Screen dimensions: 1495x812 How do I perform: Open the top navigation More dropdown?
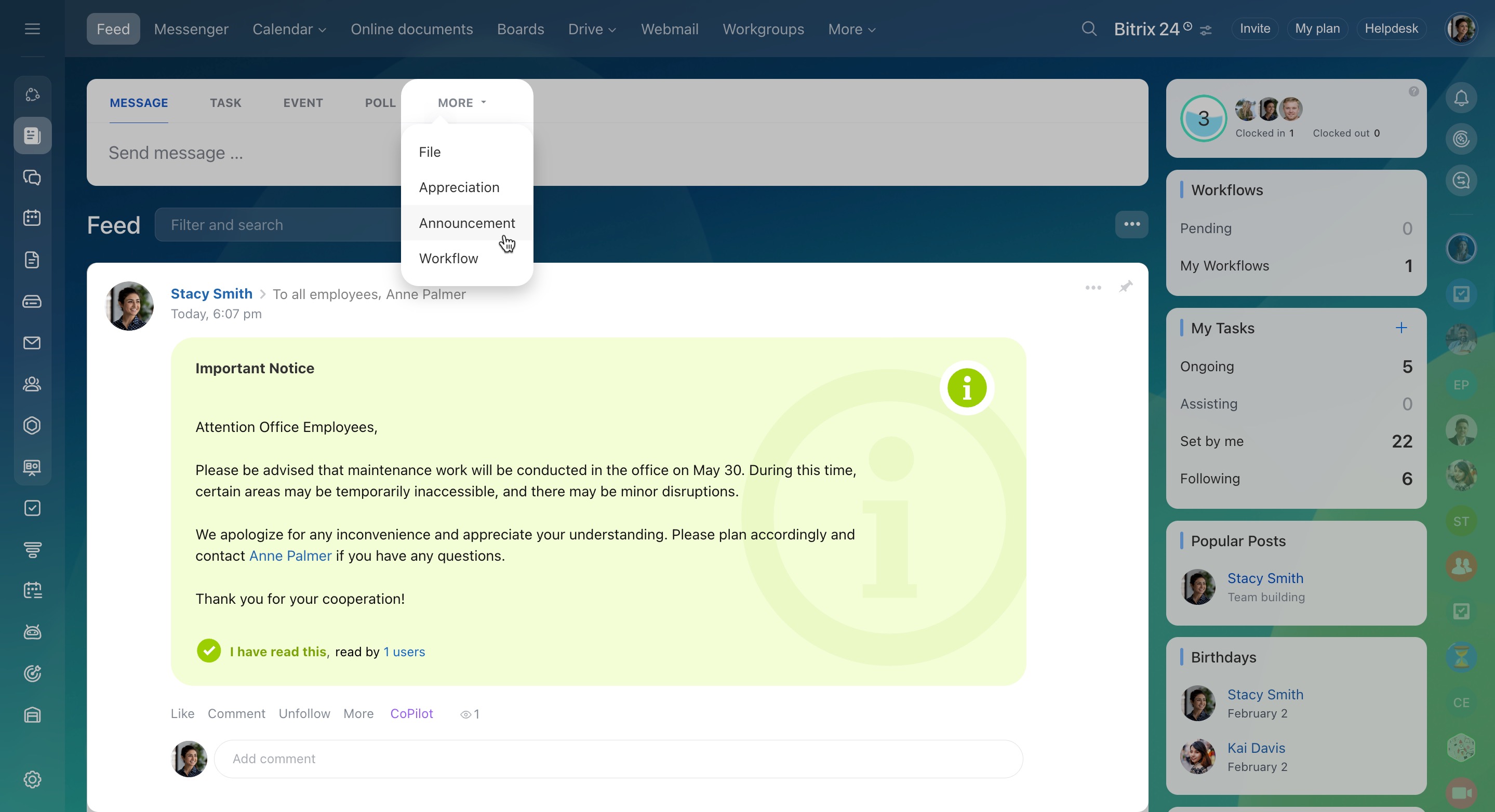pyautogui.click(x=851, y=29)
